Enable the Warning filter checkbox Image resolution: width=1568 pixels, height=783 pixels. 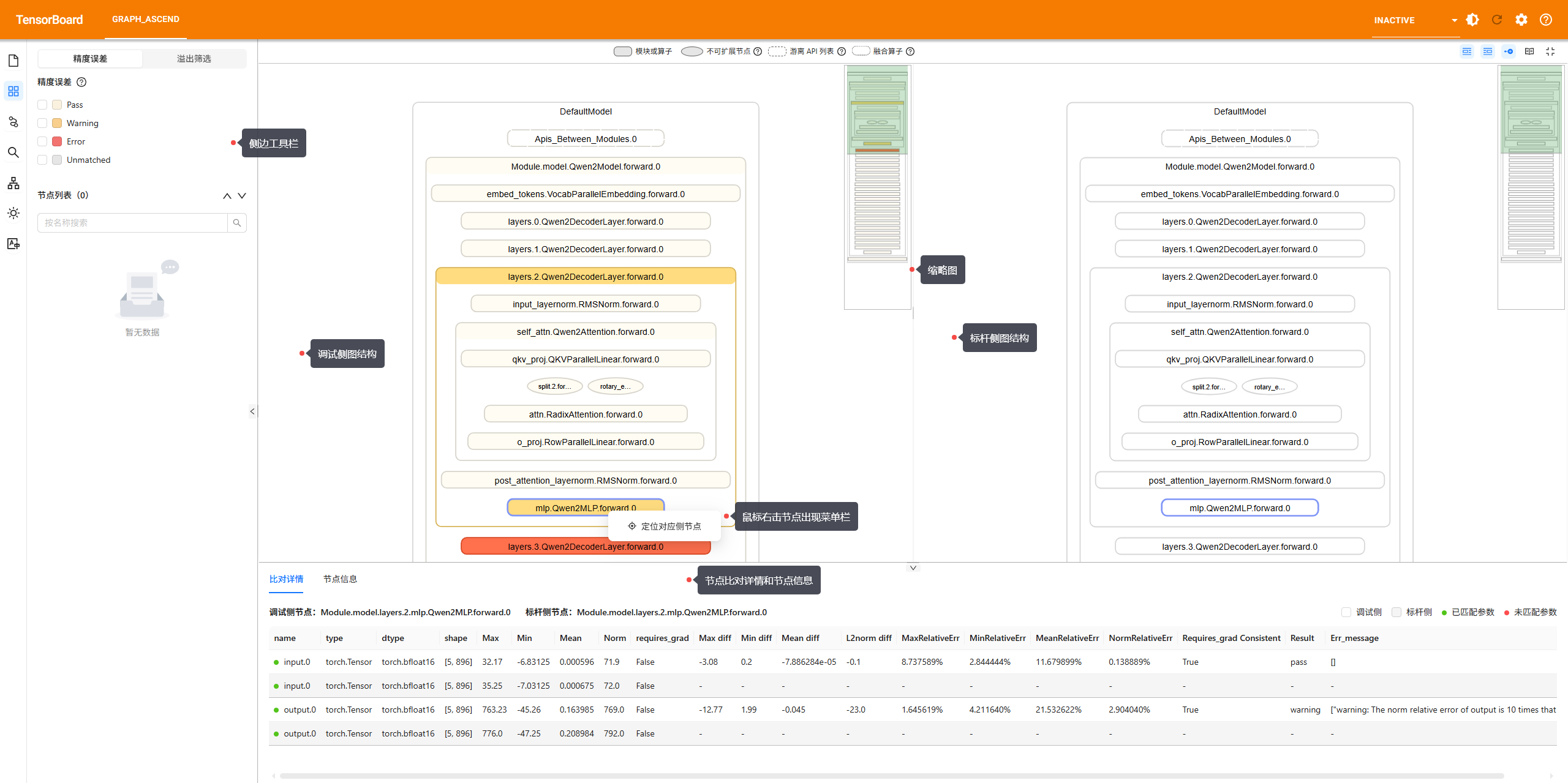pyautogui.click(x=42, y=123)
